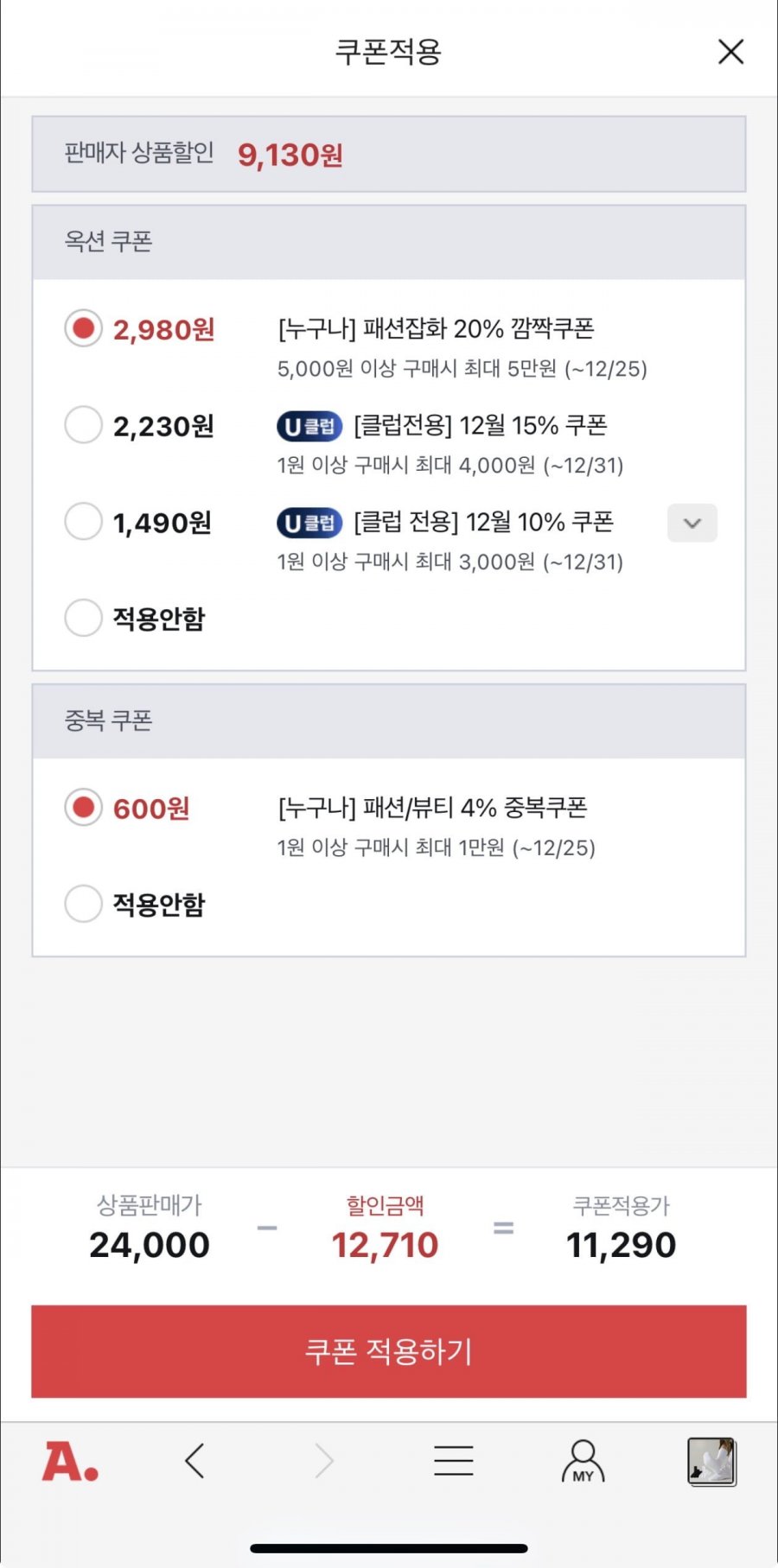Choose 적용안함 under 중복 쿠폰

84,904
